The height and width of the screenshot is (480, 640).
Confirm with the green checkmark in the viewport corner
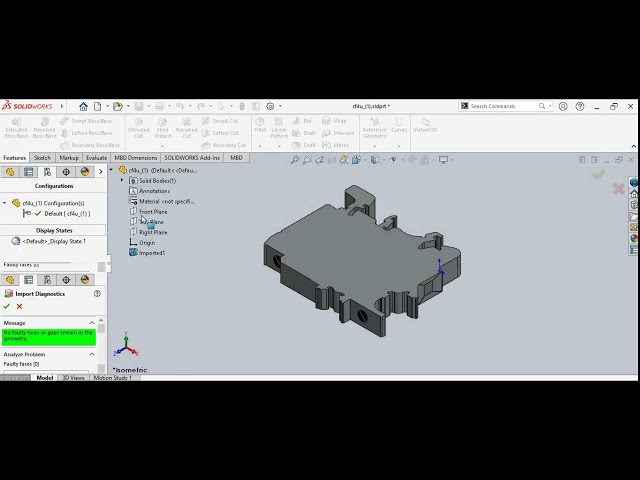[599, 175]
